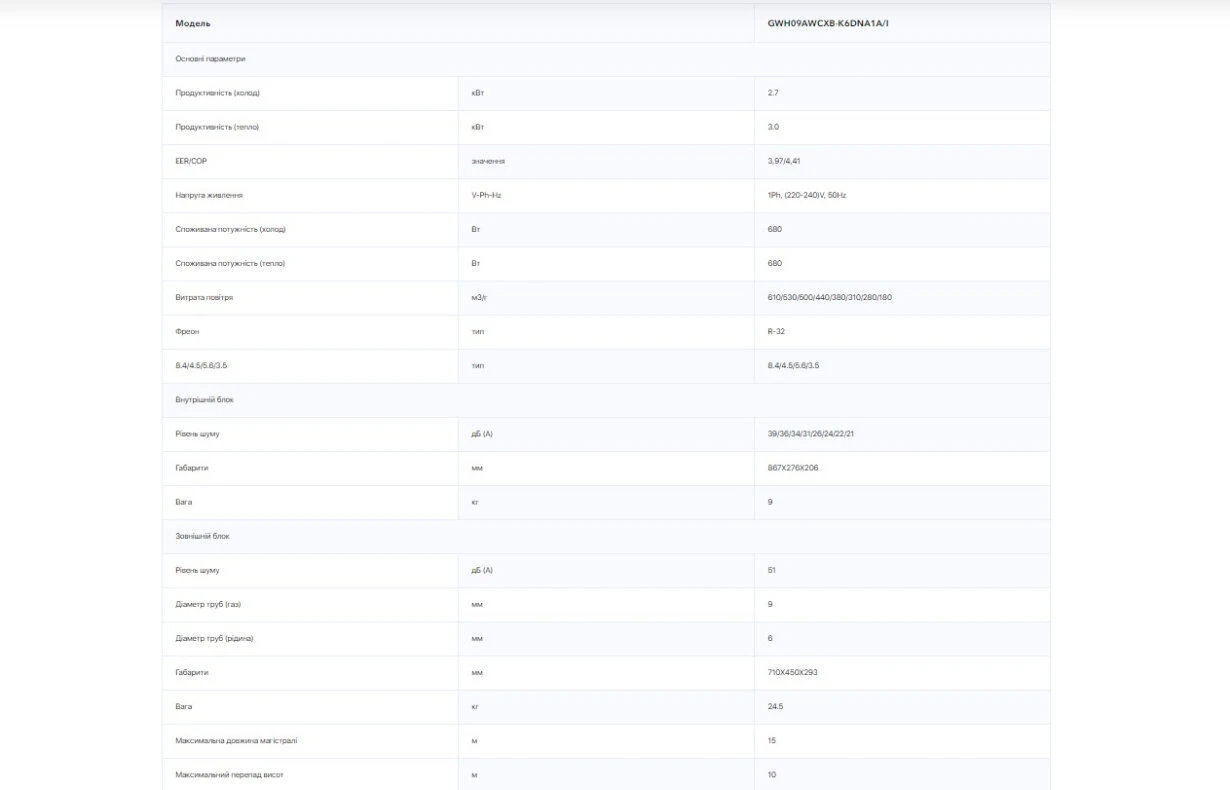Click "кг" unit in the 24.5 row
Screen dimensions: 1230x790
[475, 706]
